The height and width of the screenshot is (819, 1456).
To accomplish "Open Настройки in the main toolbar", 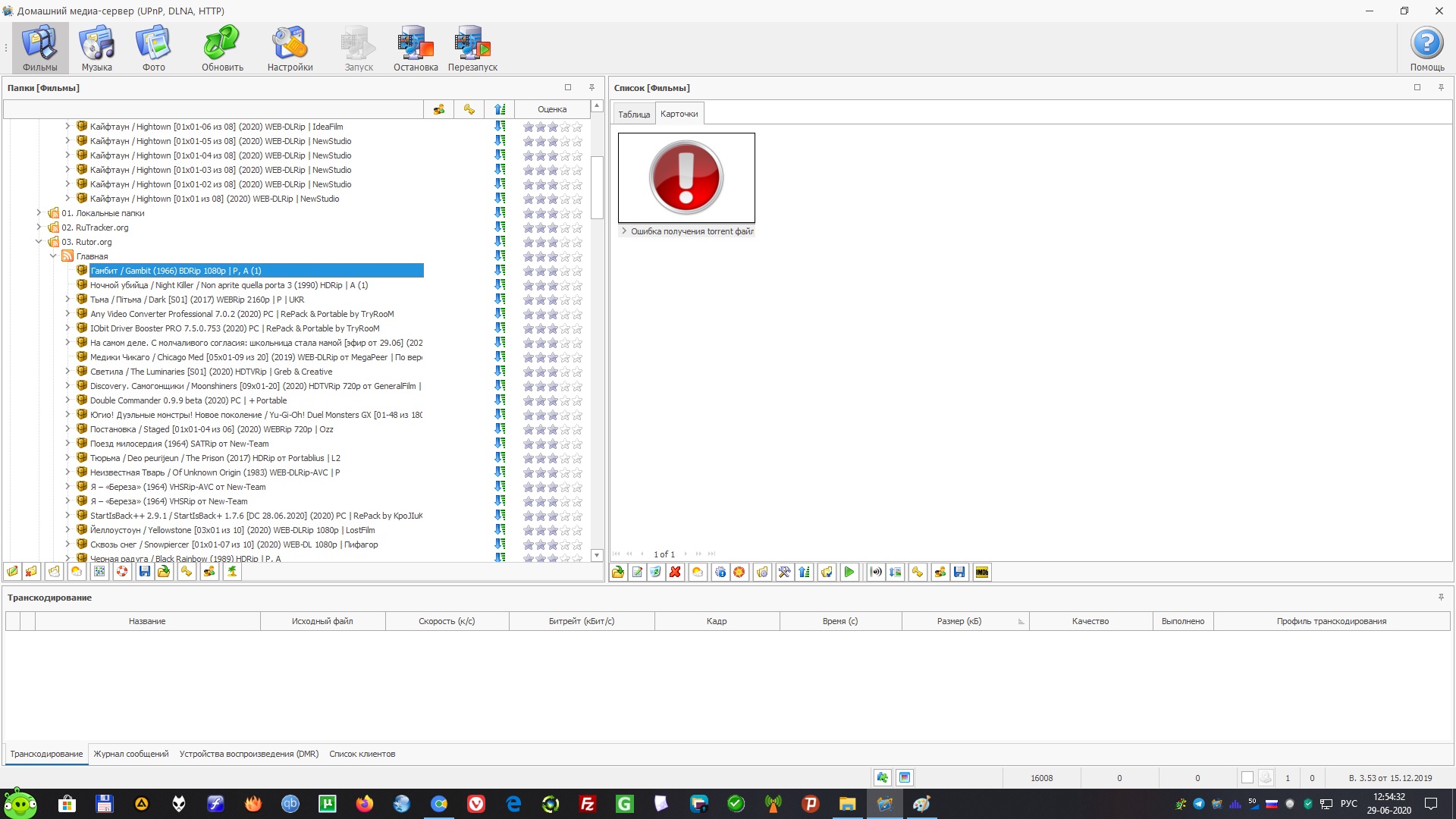I will pyautogui.click(x=290, y=49).
